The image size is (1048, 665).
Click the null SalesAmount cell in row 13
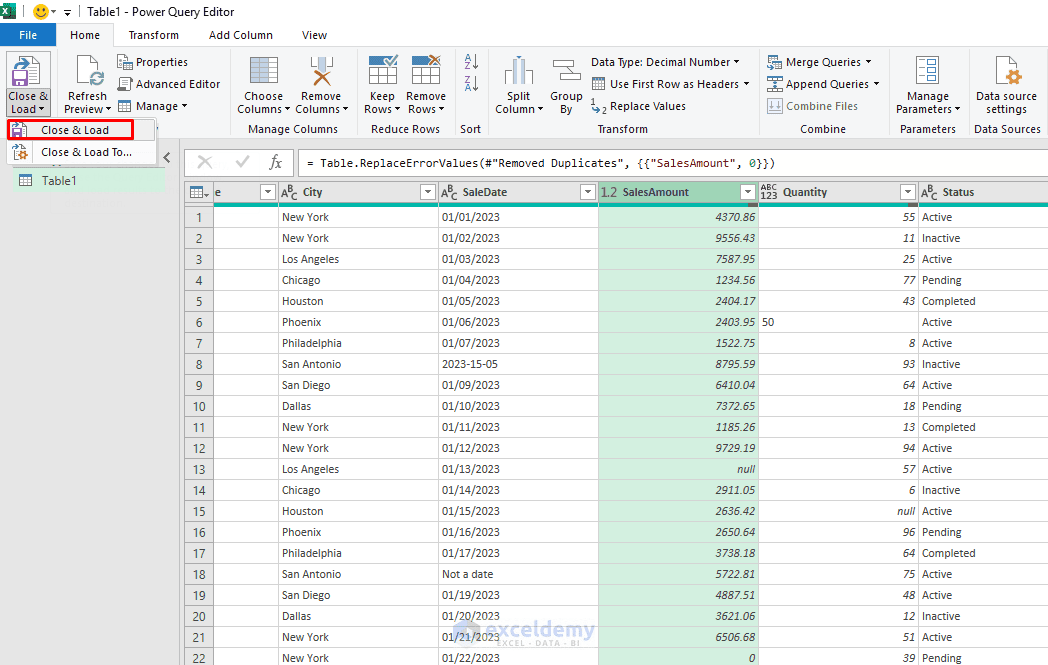click(678, 469)
